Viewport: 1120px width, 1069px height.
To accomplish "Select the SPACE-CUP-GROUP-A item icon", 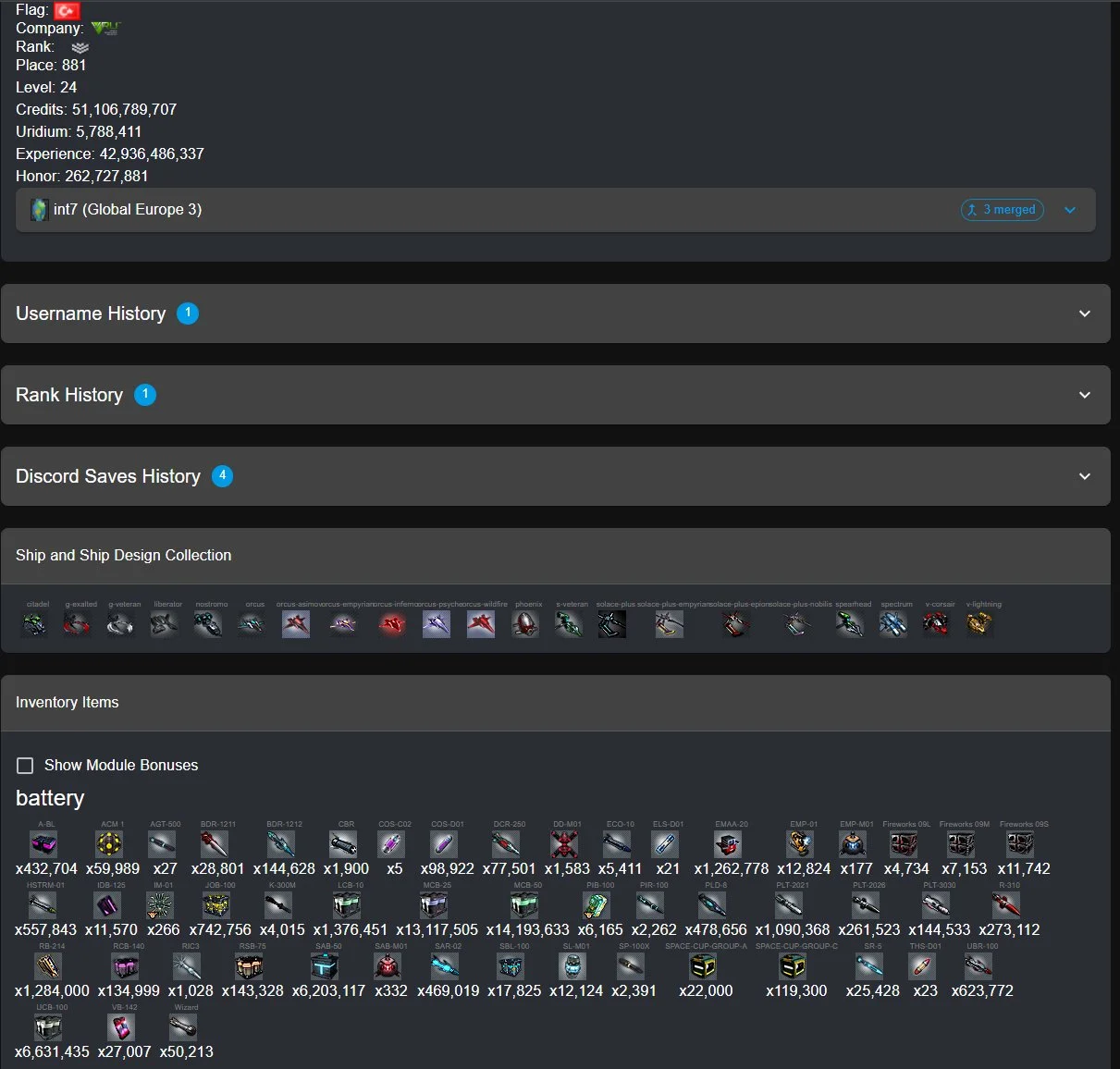I will (x=703, y=966).
